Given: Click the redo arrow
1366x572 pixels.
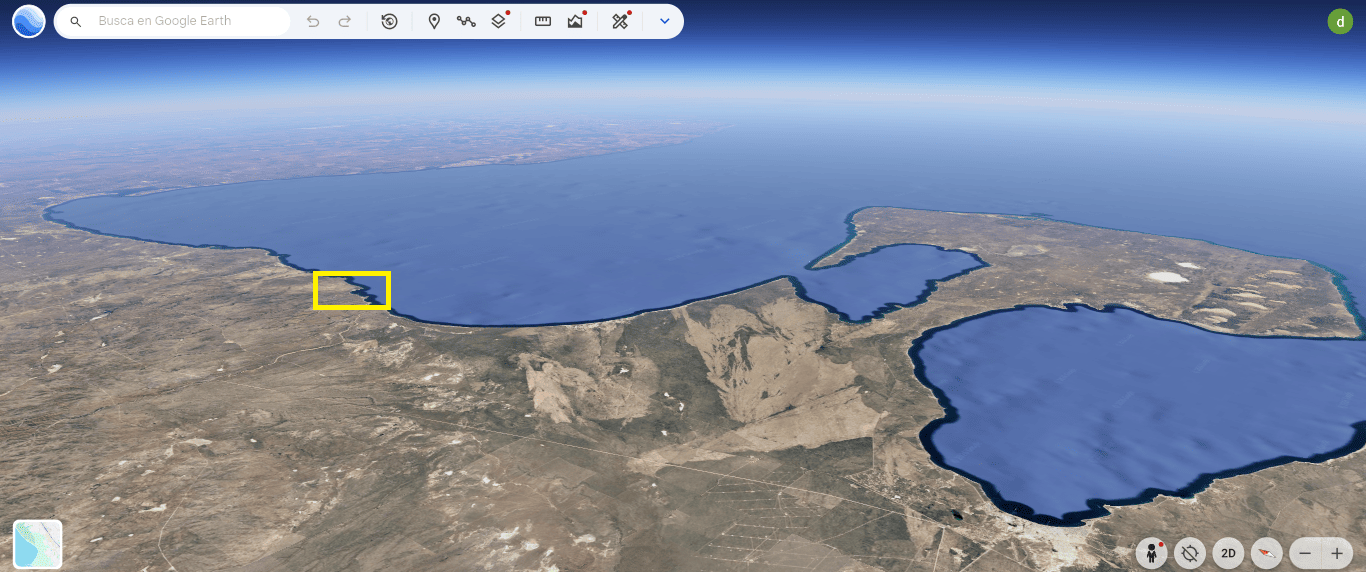Looking at the screenshot, I should click(x=345, y=21).
